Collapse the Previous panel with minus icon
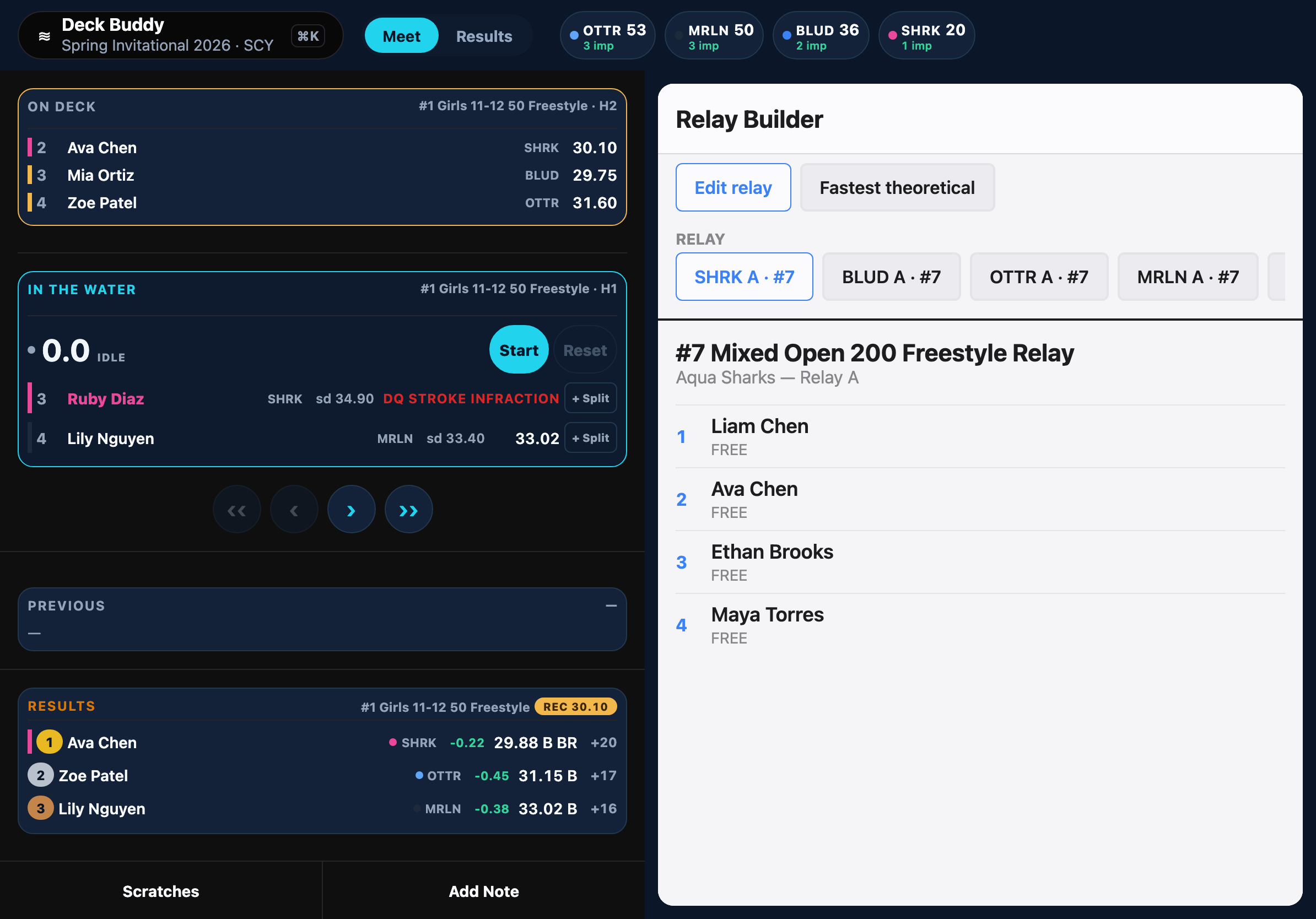This screenshot has width=1316, height=919. [611, 606]
